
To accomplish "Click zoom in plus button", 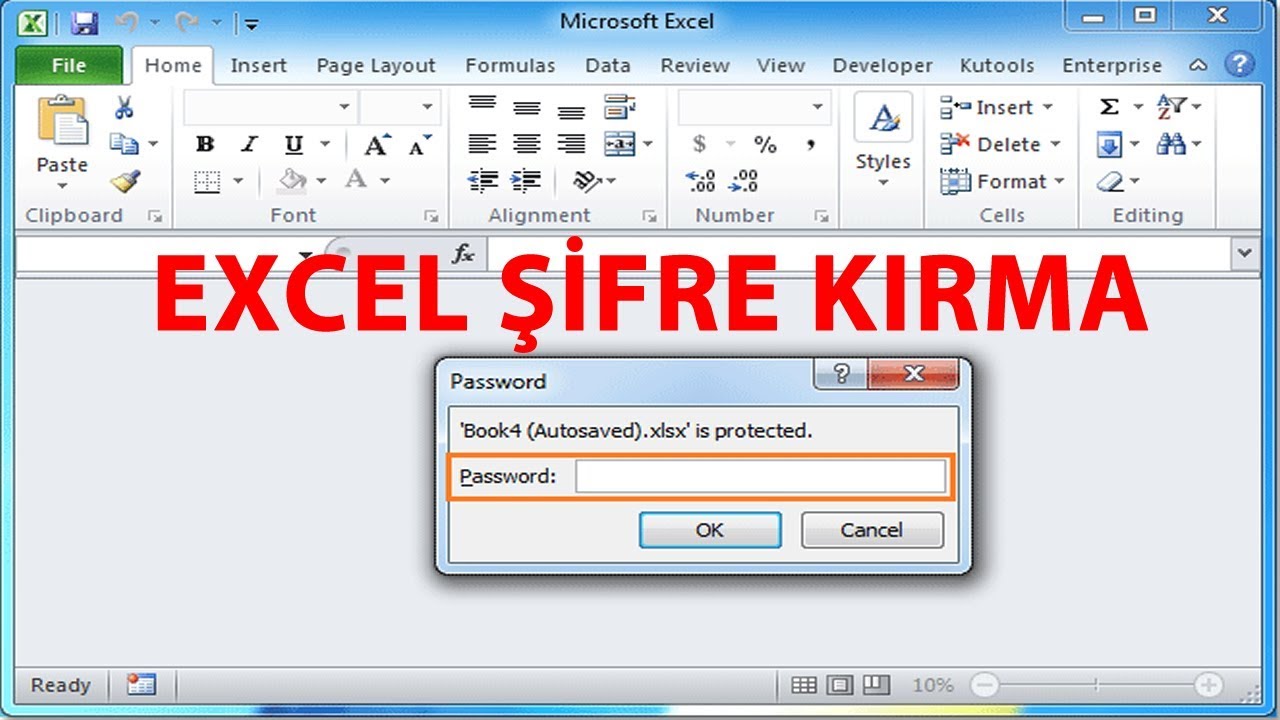I will (1210, 685).
